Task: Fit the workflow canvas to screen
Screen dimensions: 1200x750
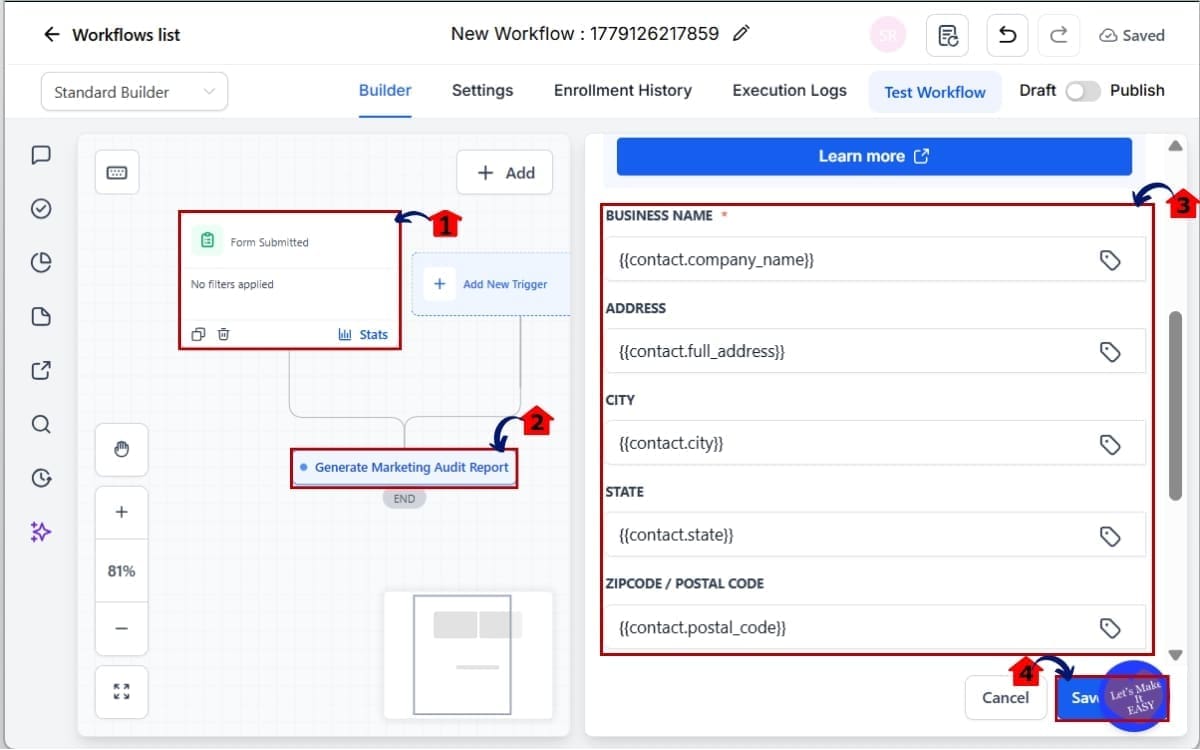Action: (x=122, y=691)
